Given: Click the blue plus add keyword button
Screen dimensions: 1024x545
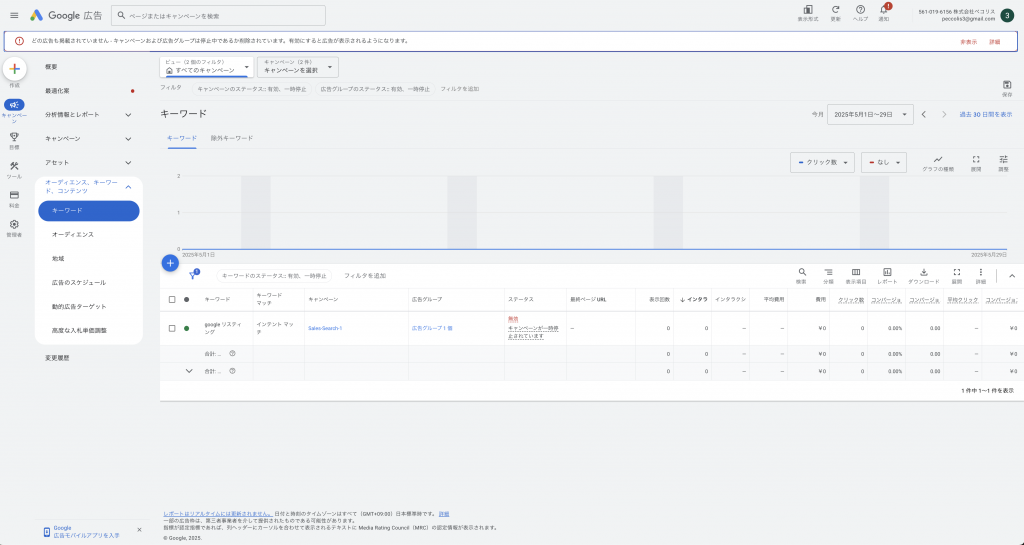Looking at the screenshot, I should 170,263.
